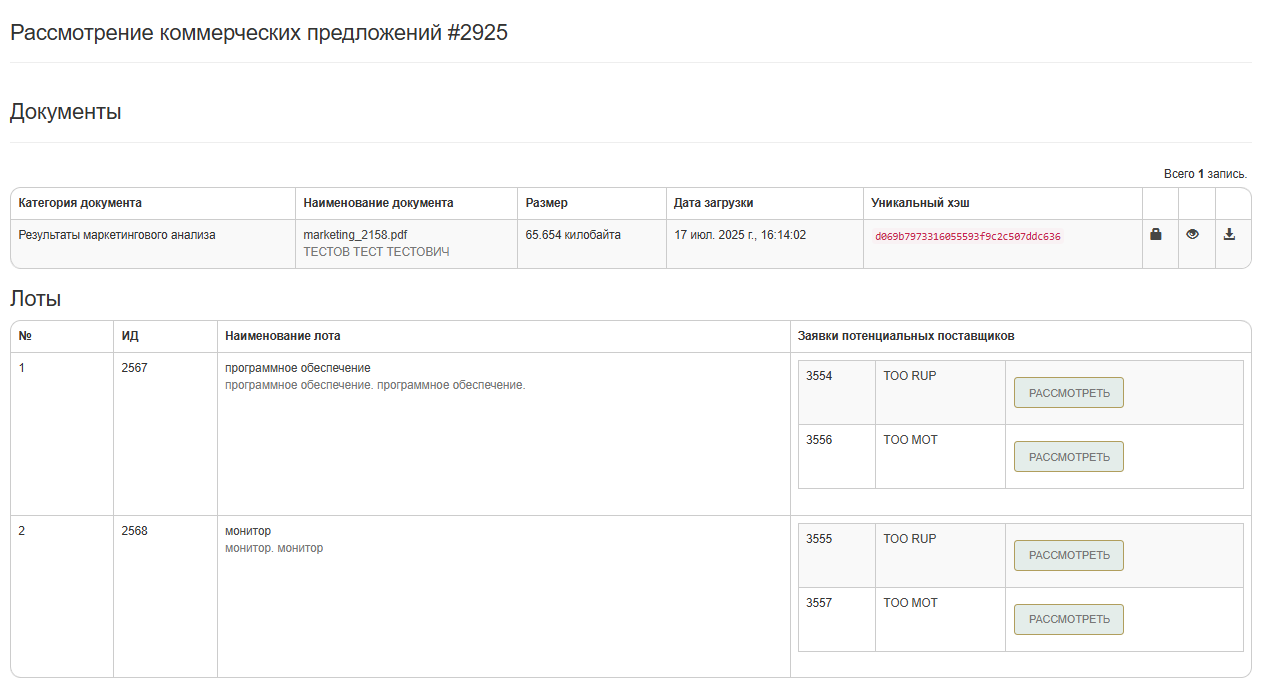Preview the document with the eye icon
Screen dimensions: 1265x683
click(1192, 235)
